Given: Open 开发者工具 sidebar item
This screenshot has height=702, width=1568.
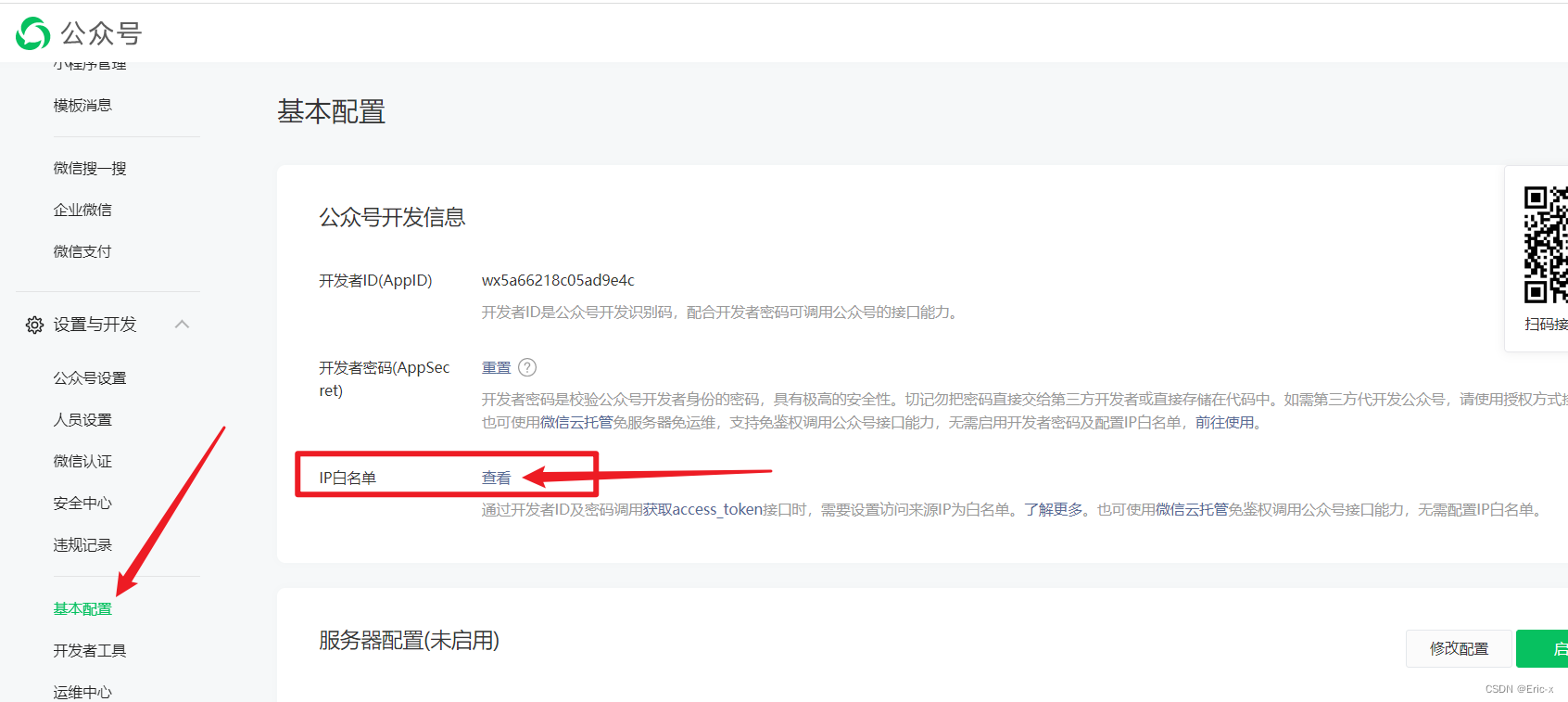Looking at the screenshot, I should click(x=90, y=651).
